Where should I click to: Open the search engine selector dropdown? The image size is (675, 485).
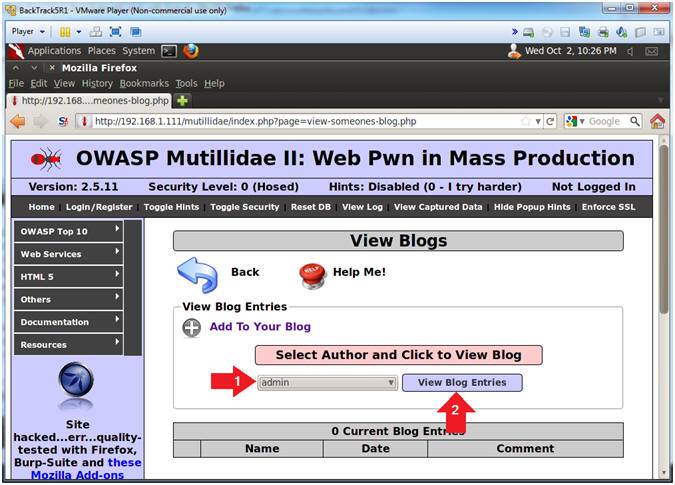(x=575, y=121)
